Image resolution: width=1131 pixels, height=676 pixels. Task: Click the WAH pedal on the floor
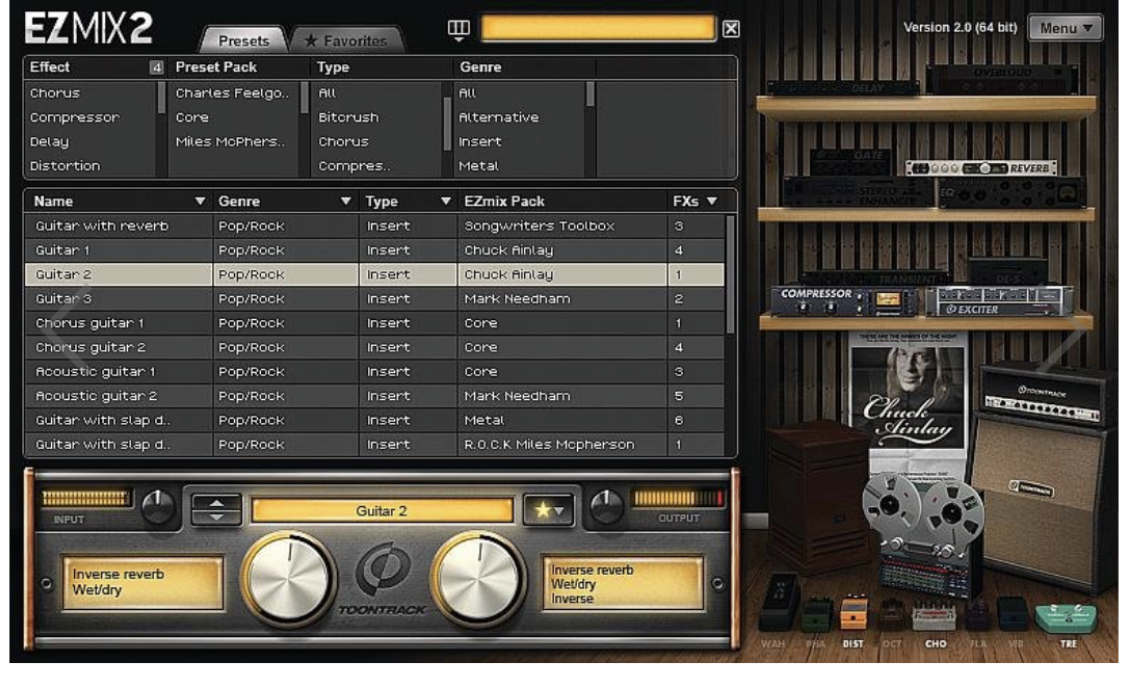tap(778, 602)
